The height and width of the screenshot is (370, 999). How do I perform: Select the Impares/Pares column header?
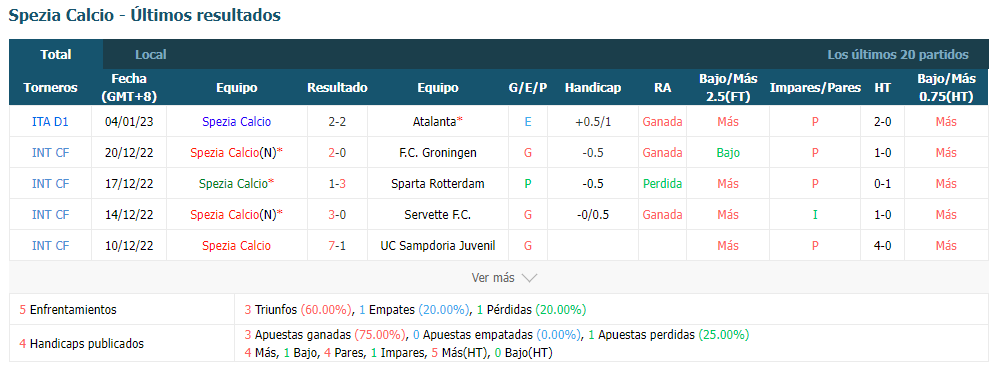click(x=815, y=88)
